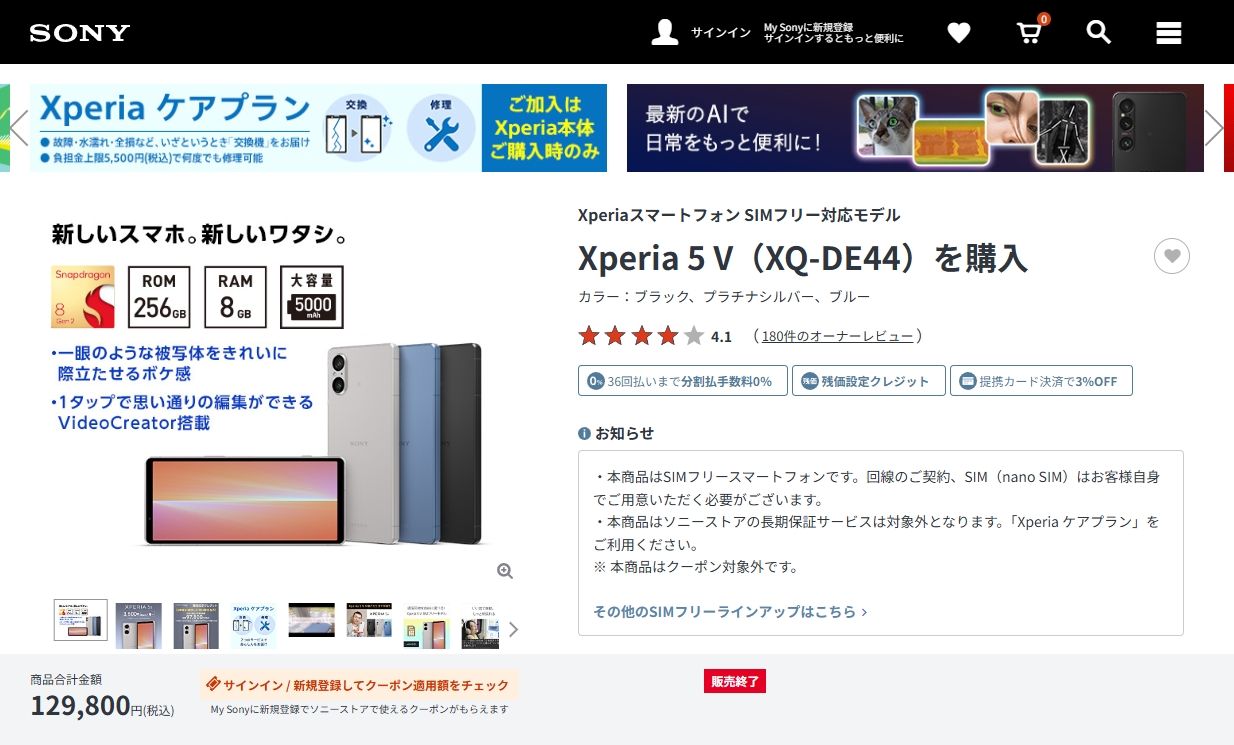Screen dimensions: 1234x745
Task: Click サインイン / 新規登録 coupon check button
Action: click(x=359, y=685)
